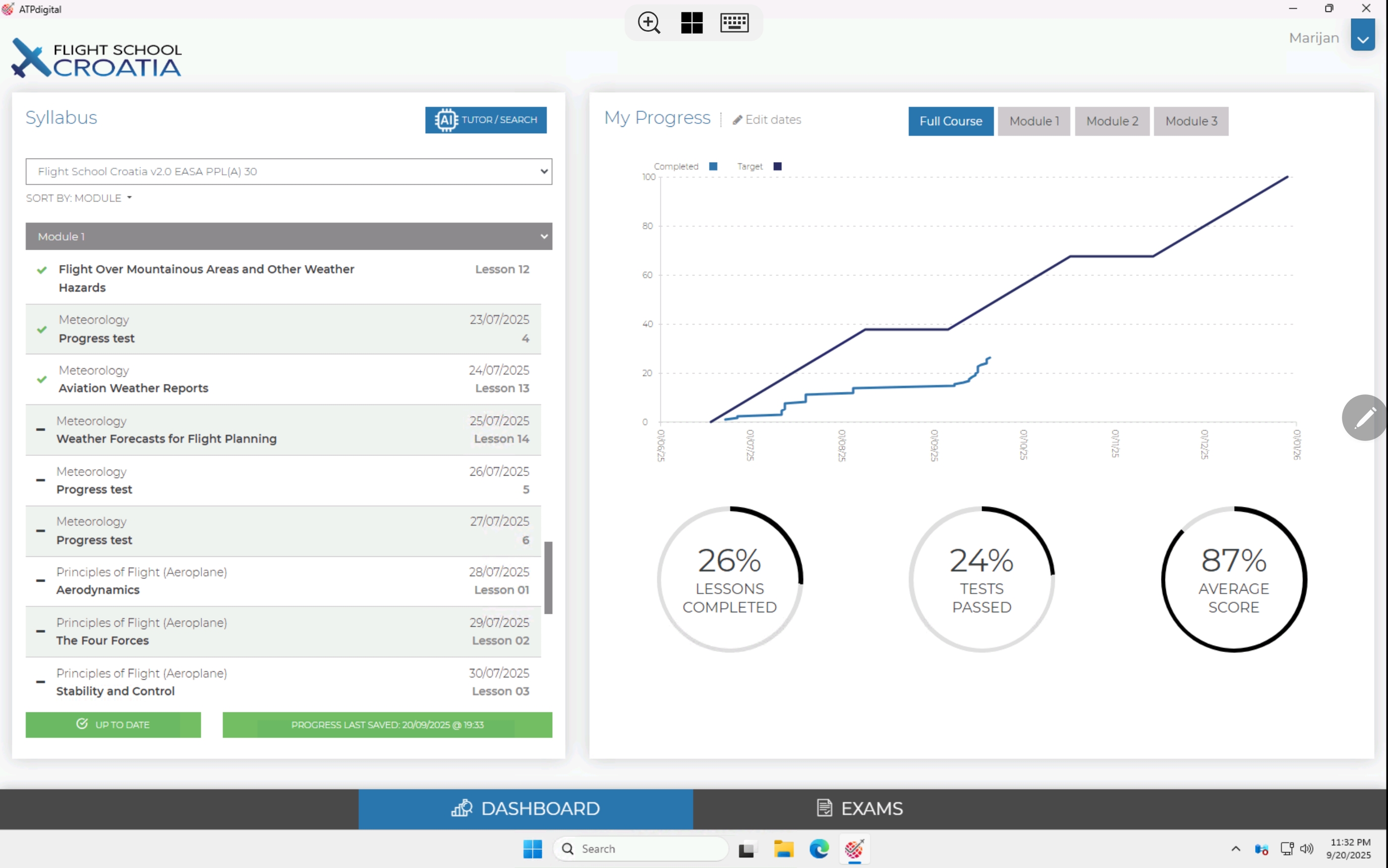Open the Sort By Module menu
Image resolution: width=1388 pixels, height=868 pixels.
pos(79,198)
